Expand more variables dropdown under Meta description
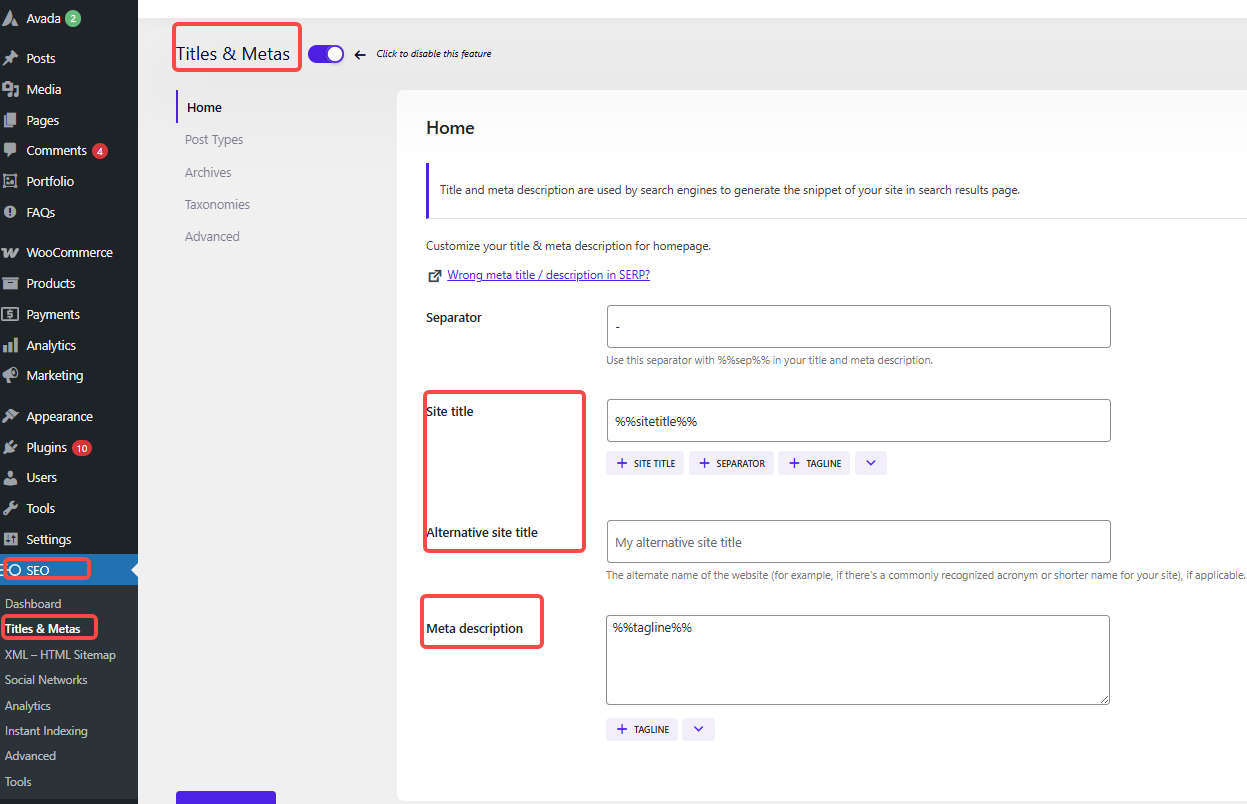Viewport: 1247px width, 804px height. [x=698, y=729]
